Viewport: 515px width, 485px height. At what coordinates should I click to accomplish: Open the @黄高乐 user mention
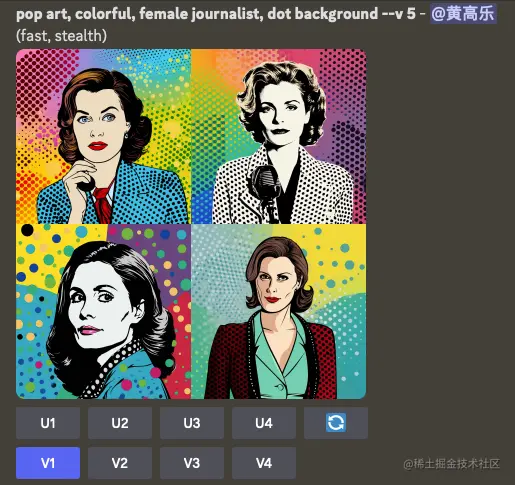[463, 14]
